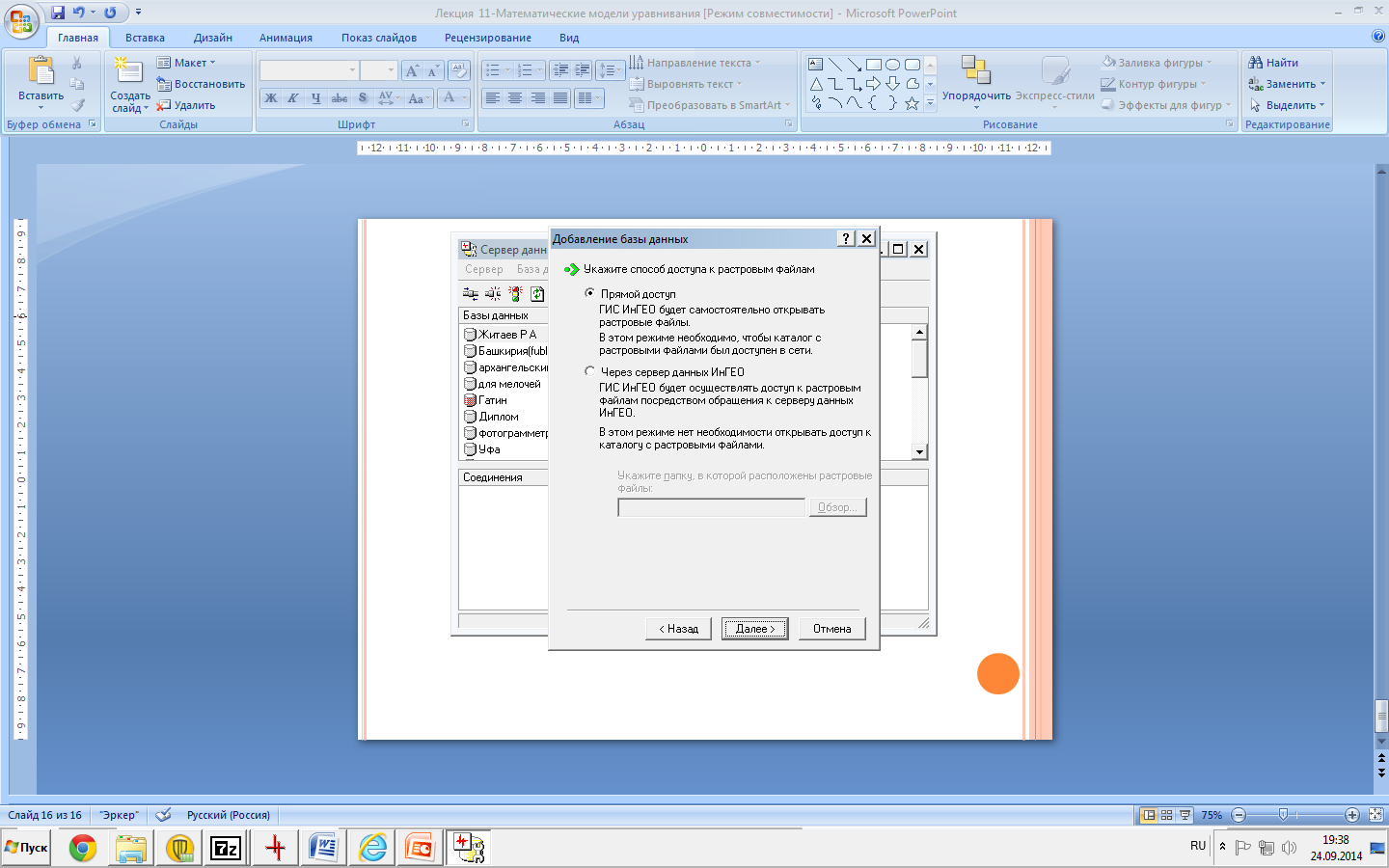Increase font size with the large A icon
1389x868 pixels.
point(412,70)
